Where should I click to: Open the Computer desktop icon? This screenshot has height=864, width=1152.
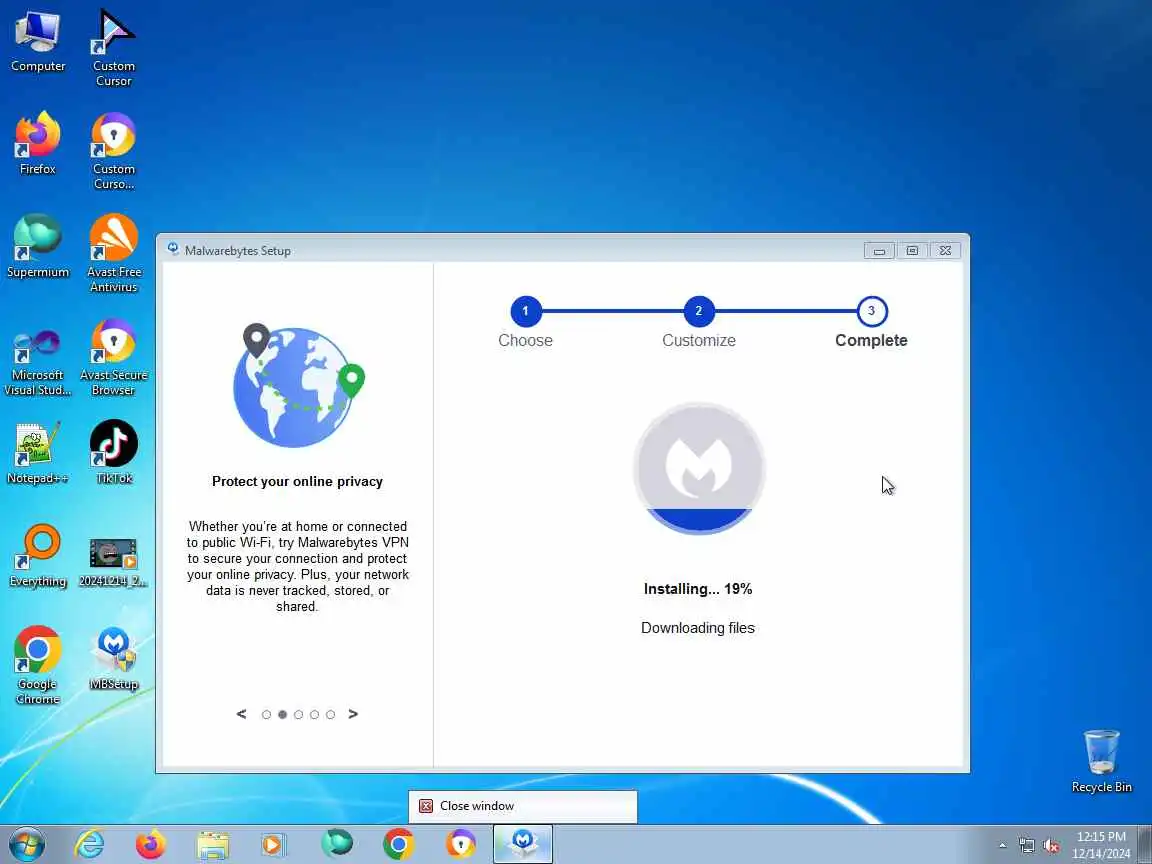point(37,40)
